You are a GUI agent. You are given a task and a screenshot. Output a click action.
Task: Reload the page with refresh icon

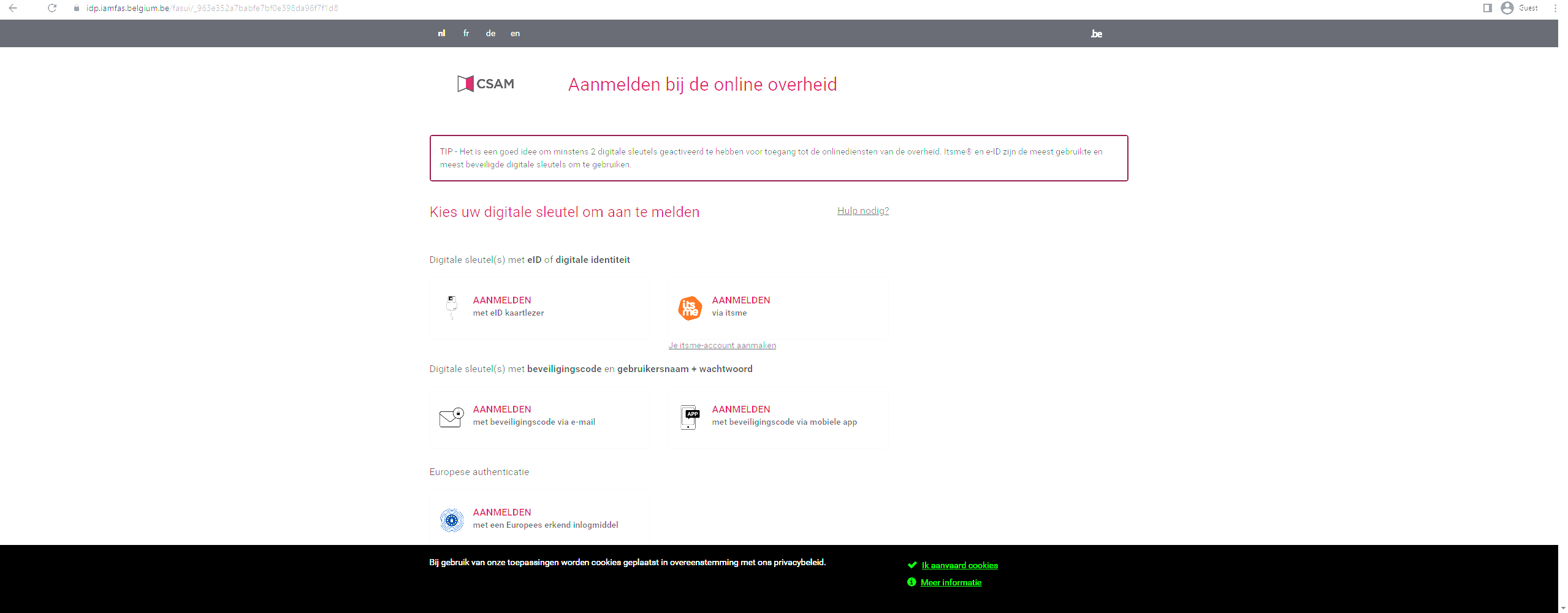pyautogui.click(x=52, y=8)
